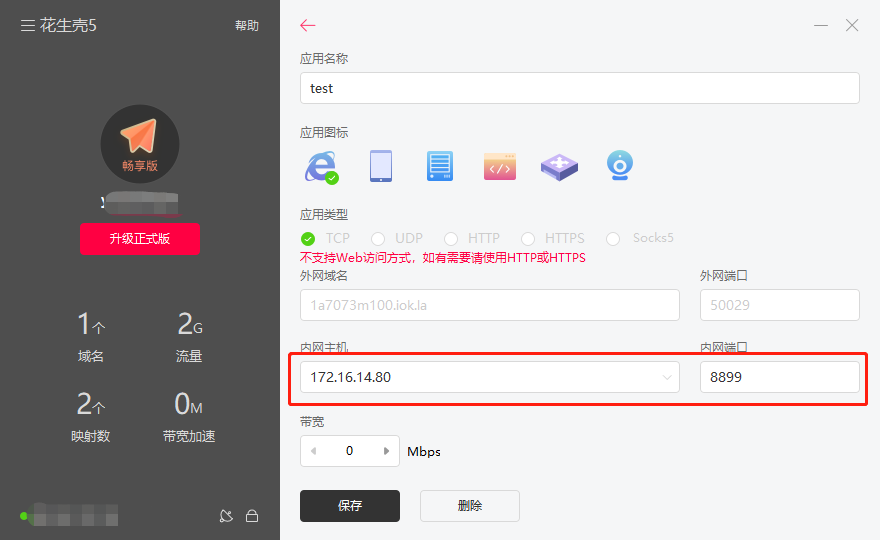Select the code window app icon
The width and height of the screenshot is (880, 540).
500,166
